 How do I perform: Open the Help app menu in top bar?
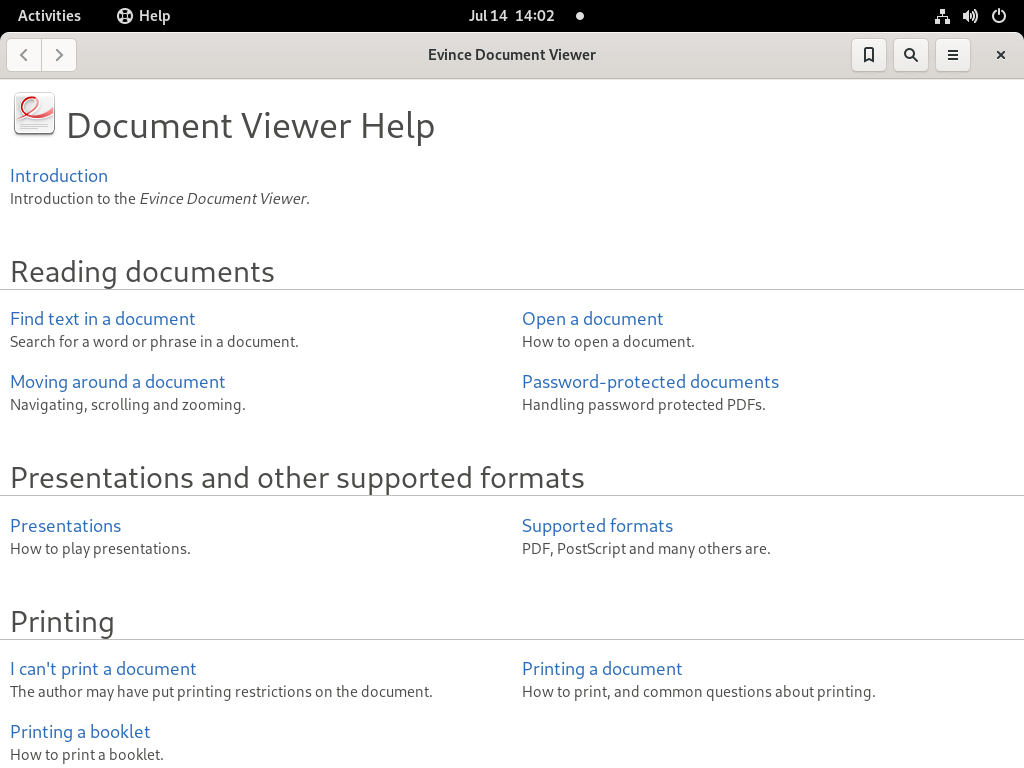pos(144,16)
